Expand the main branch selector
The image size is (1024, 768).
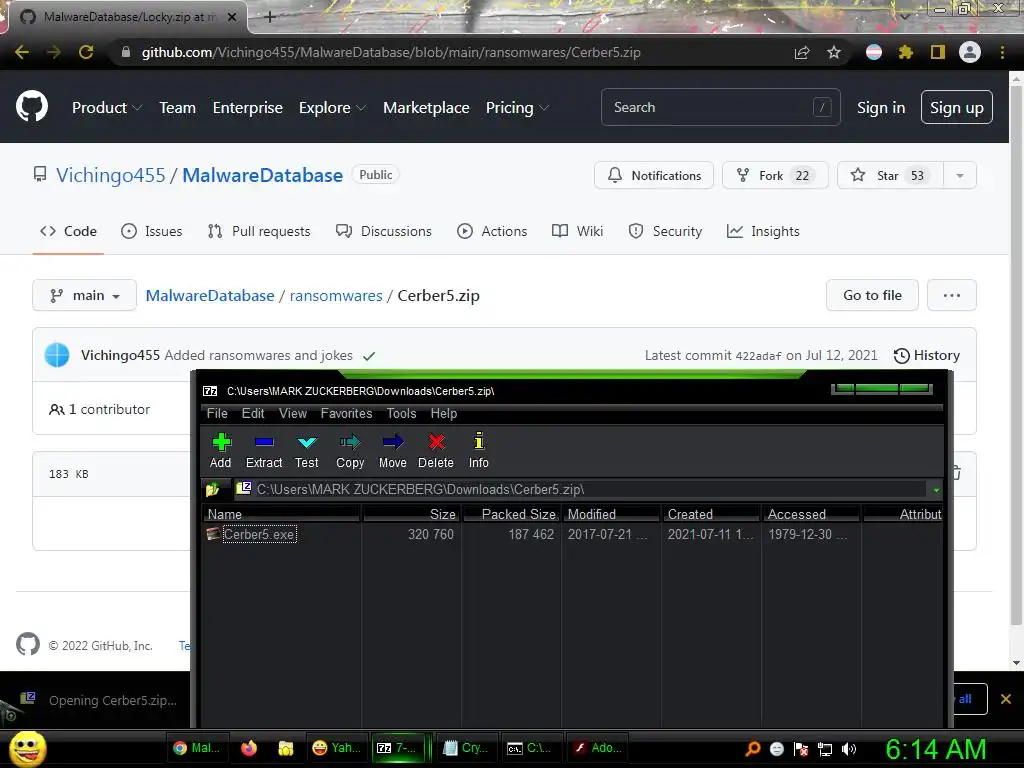[x=84, y=295]
